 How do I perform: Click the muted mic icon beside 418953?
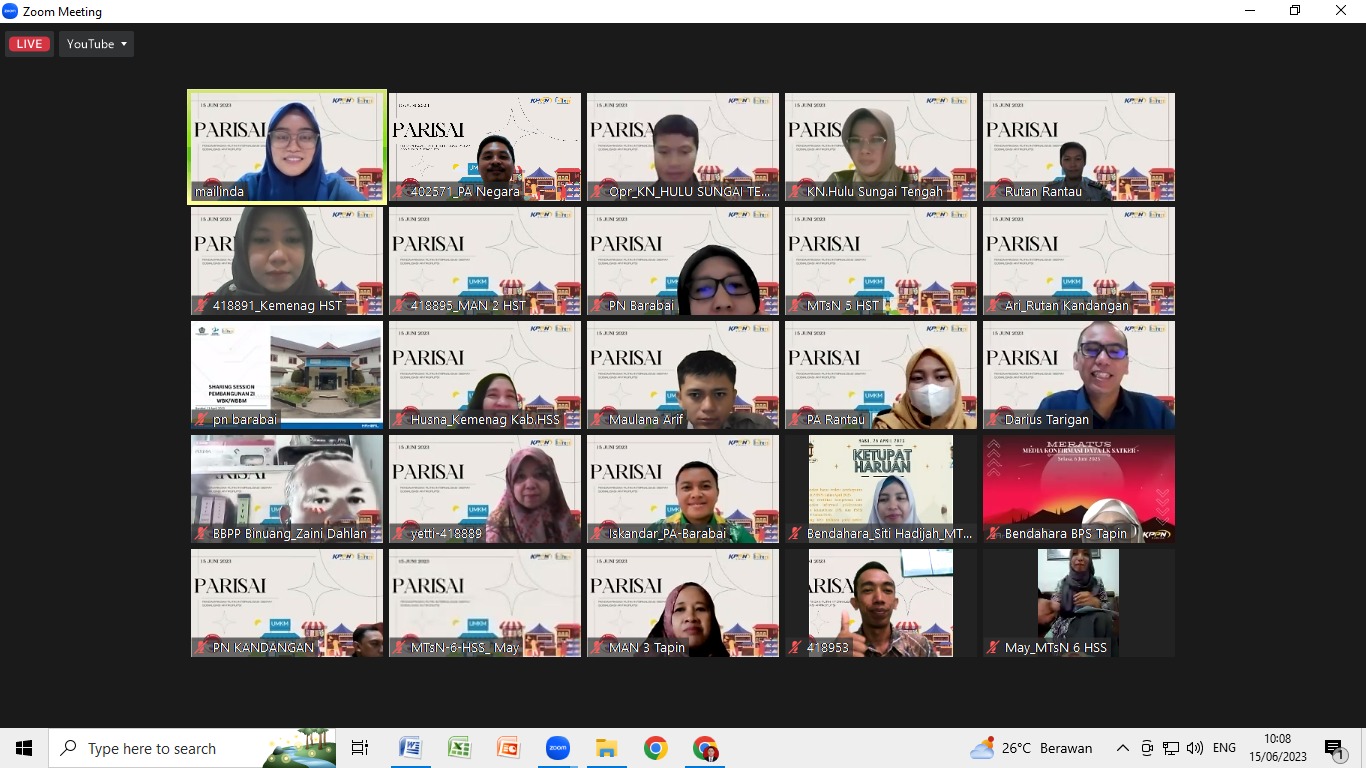(796, 647)
